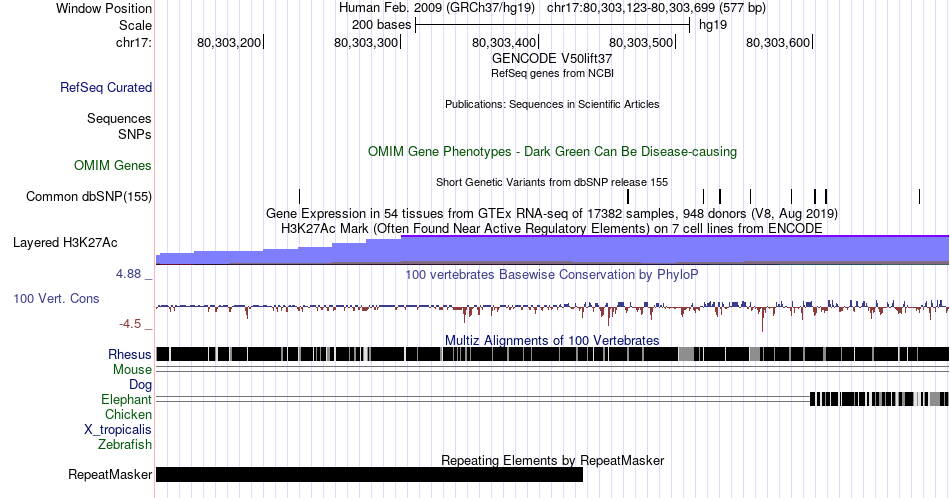Select the Chicken species label
Screen dimensions: 950x498
tap(128, 414)
